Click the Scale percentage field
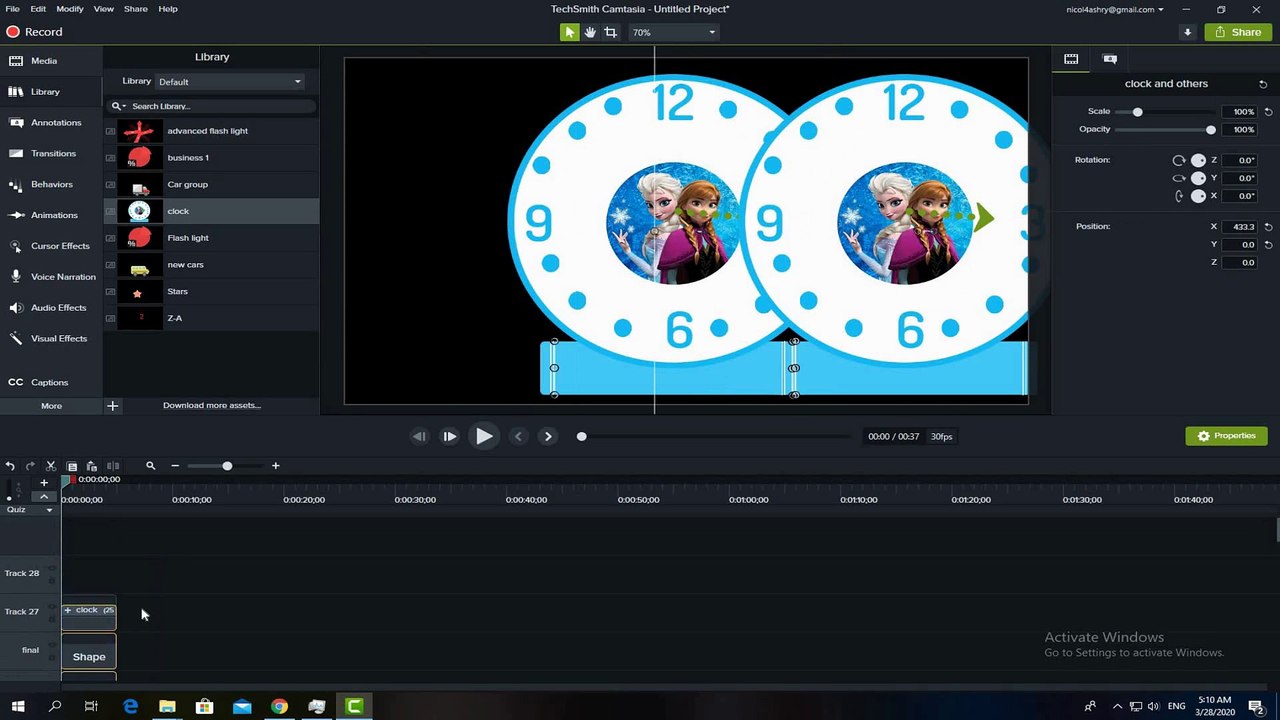1280x720 pixels. point(1239,112)
